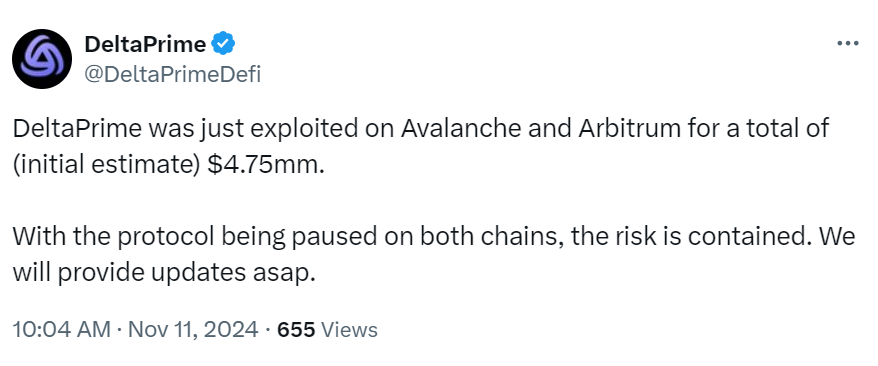Open the DeltaPrime profile avatar

[x=42, y=59]
